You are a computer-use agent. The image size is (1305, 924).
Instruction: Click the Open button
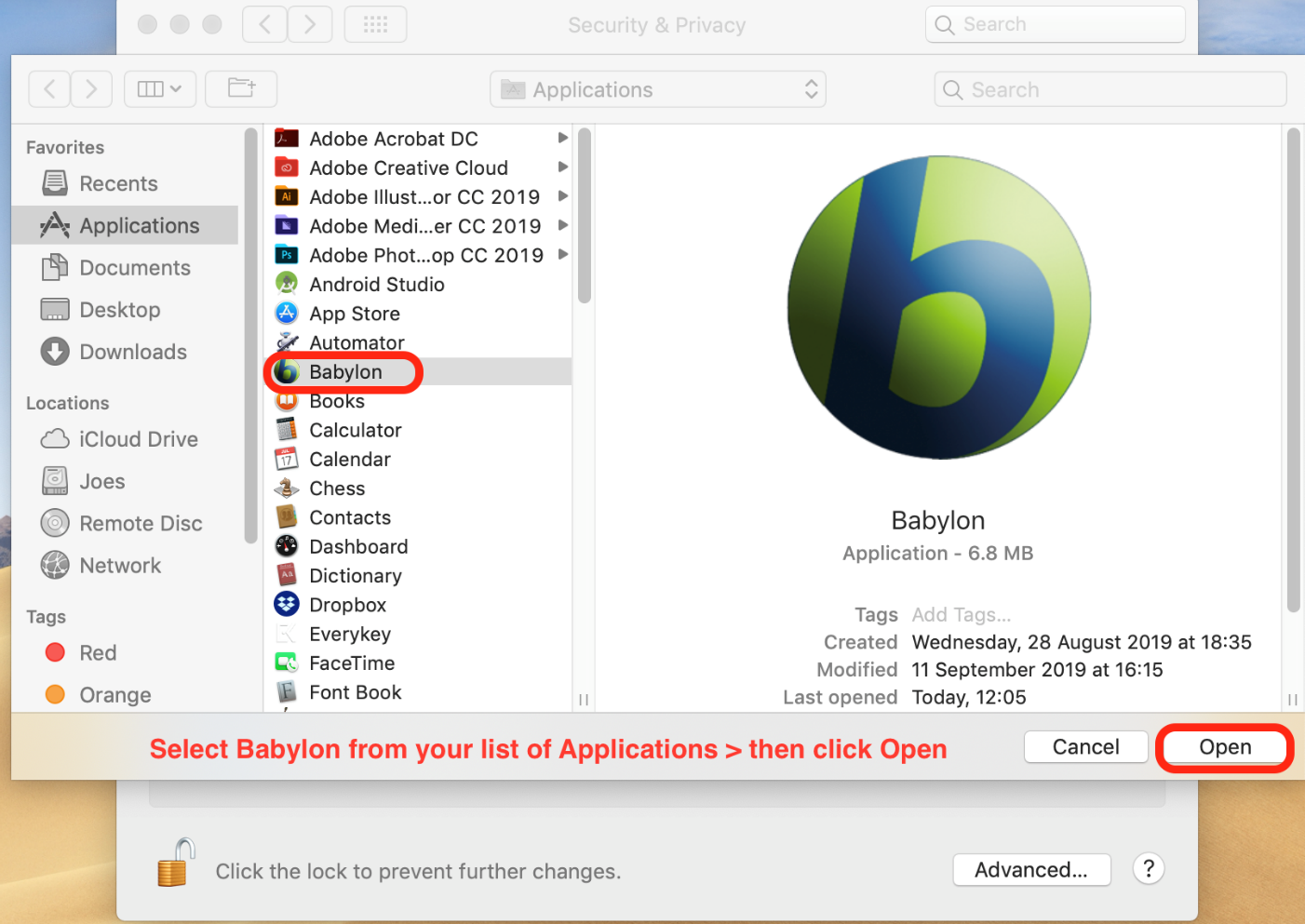1225,747
